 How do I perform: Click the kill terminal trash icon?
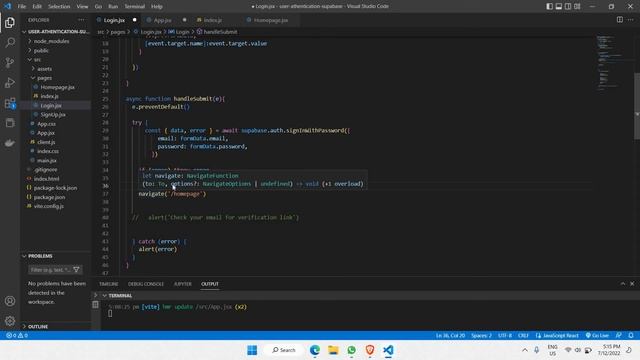pyautogui.click(x=96, y=304)
